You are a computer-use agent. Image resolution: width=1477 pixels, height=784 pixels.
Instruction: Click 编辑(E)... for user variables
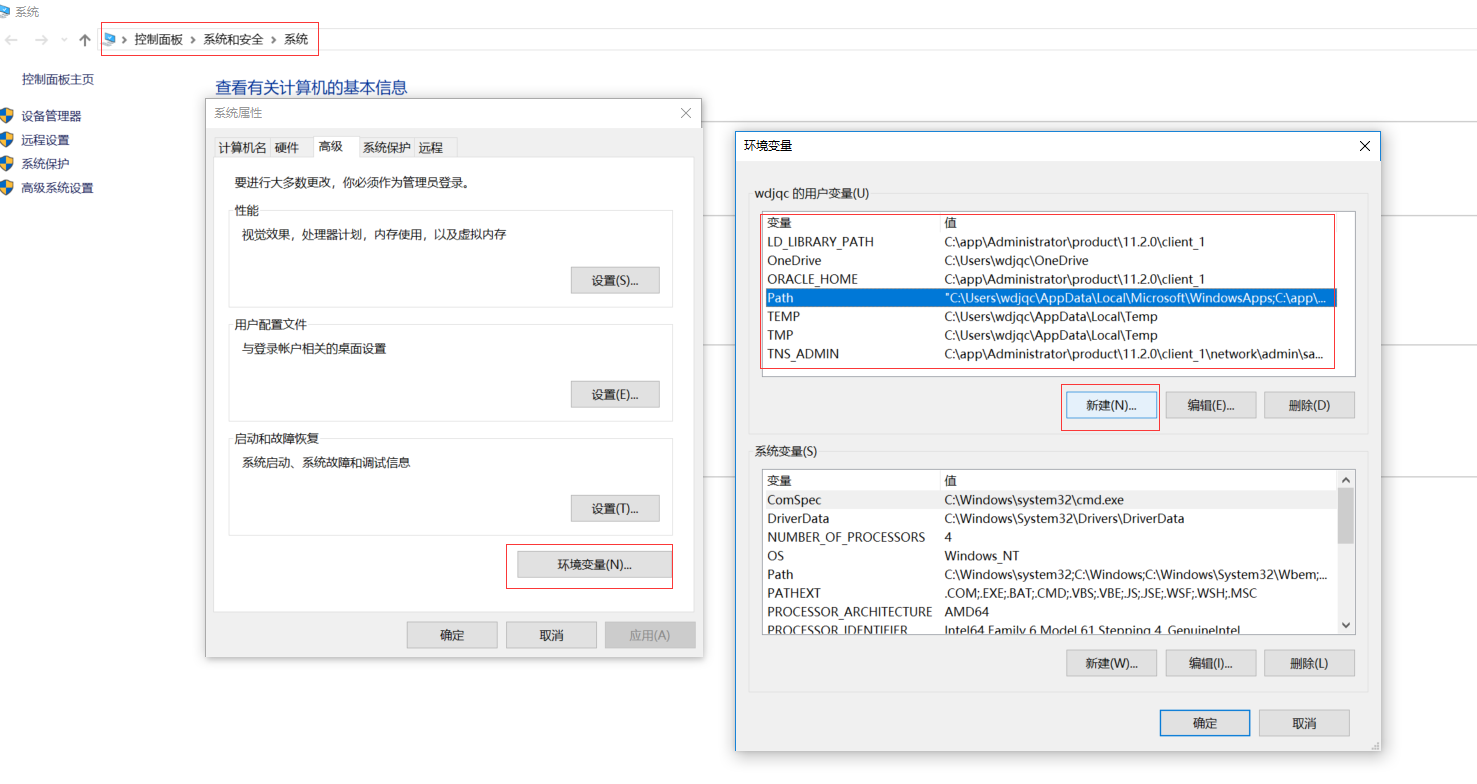1210,405
